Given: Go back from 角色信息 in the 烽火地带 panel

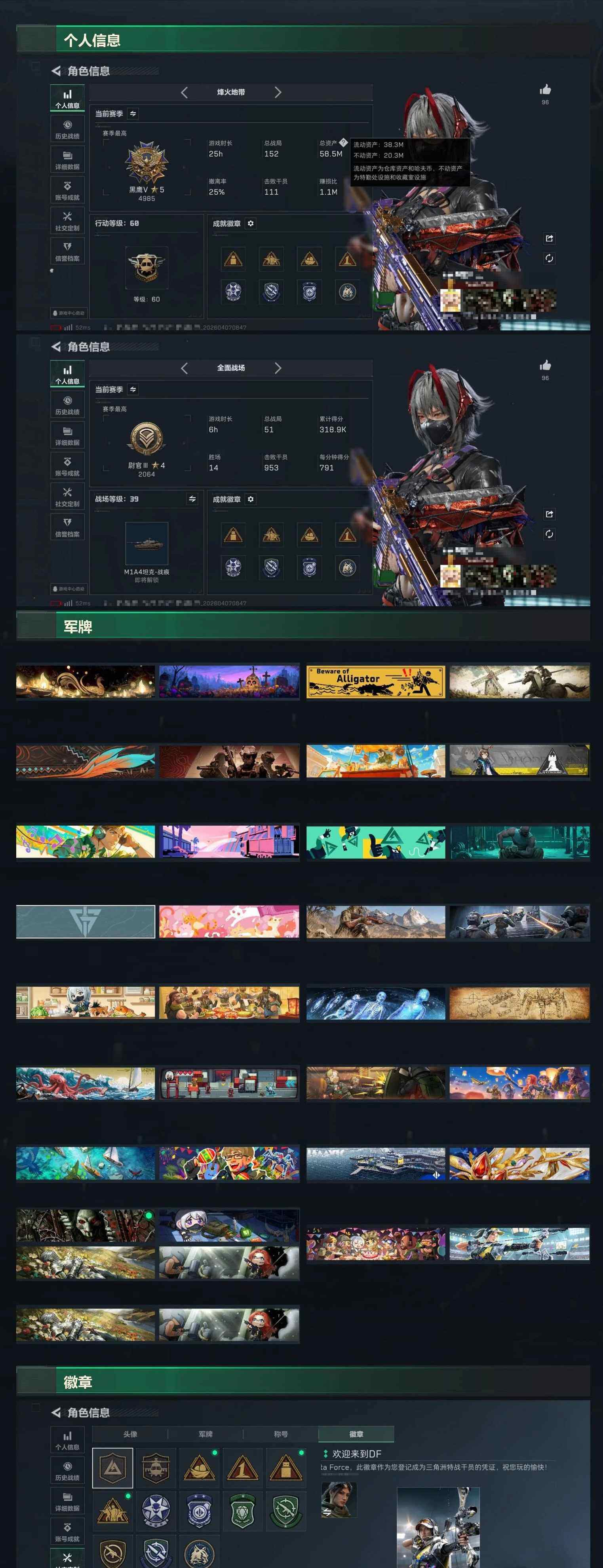Looking at the screenshot, I should click(56, 70).
